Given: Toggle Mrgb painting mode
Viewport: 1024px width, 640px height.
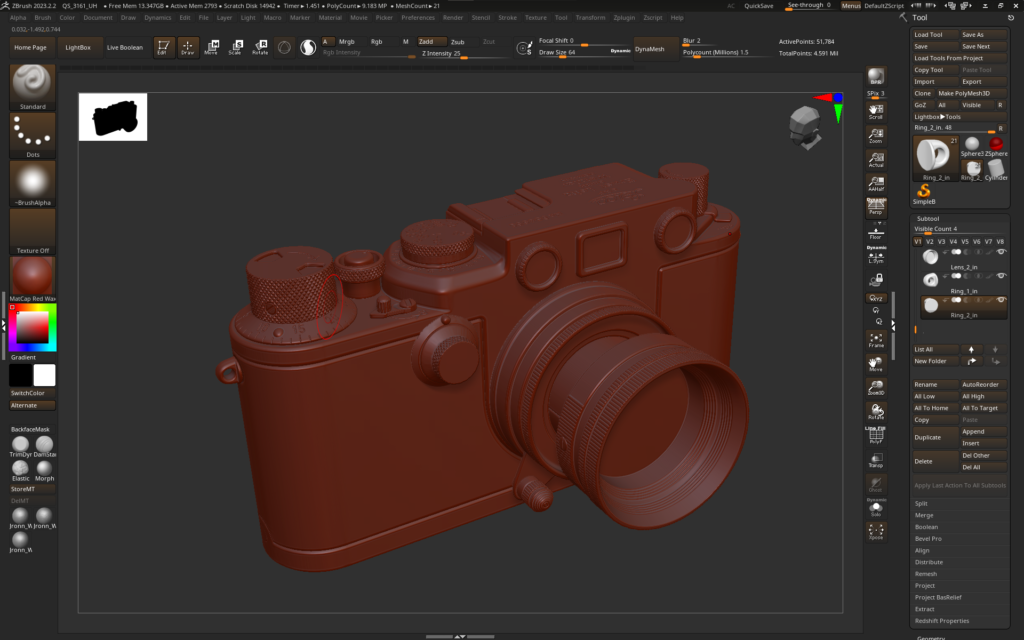Looking at the screenshot, I should tap(348, 42).
